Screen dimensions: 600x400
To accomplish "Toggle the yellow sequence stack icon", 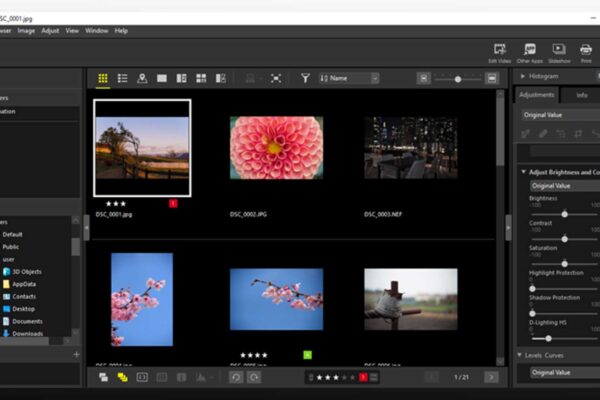I will (x=122, y=377).
